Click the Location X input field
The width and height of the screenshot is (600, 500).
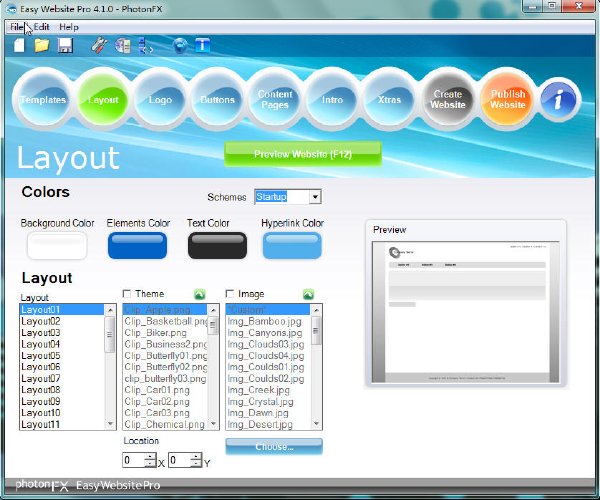click(134, 460)
